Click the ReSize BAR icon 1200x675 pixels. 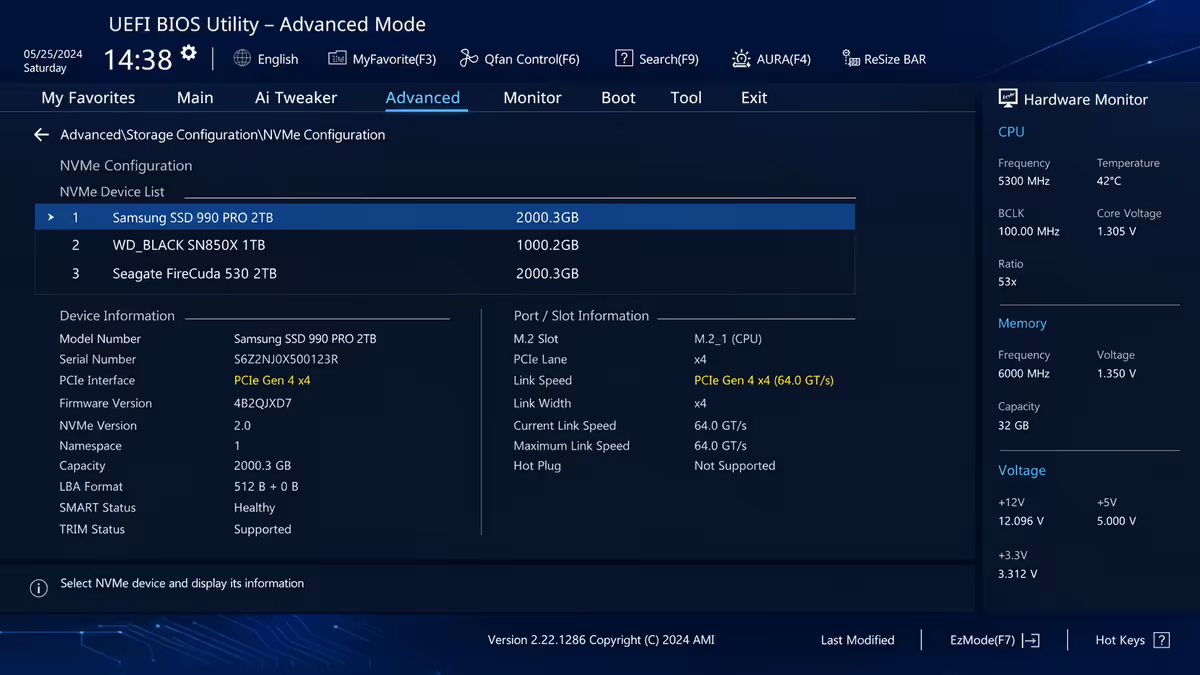(850, 58)
